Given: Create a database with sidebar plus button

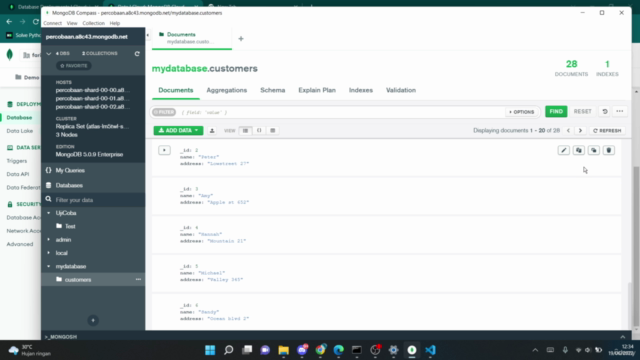Looking at the screenshot, I should point(93,320).
